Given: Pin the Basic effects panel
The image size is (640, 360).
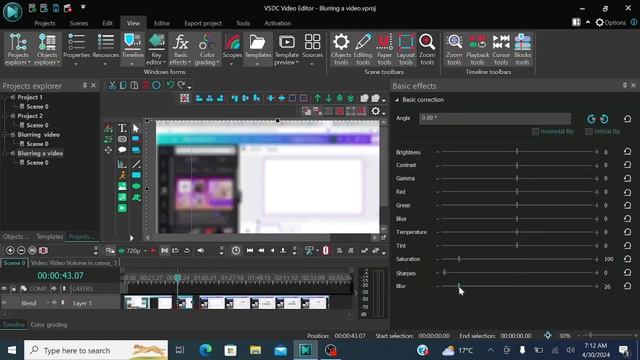Looking at the screenshot, I should (x=624, y=85).
